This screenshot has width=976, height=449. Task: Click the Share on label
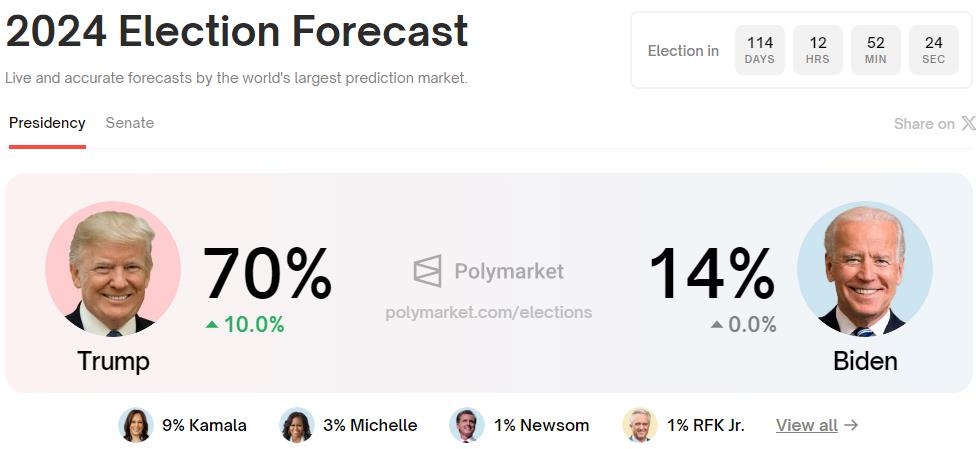pyautogui.click(x=924, y=124)
